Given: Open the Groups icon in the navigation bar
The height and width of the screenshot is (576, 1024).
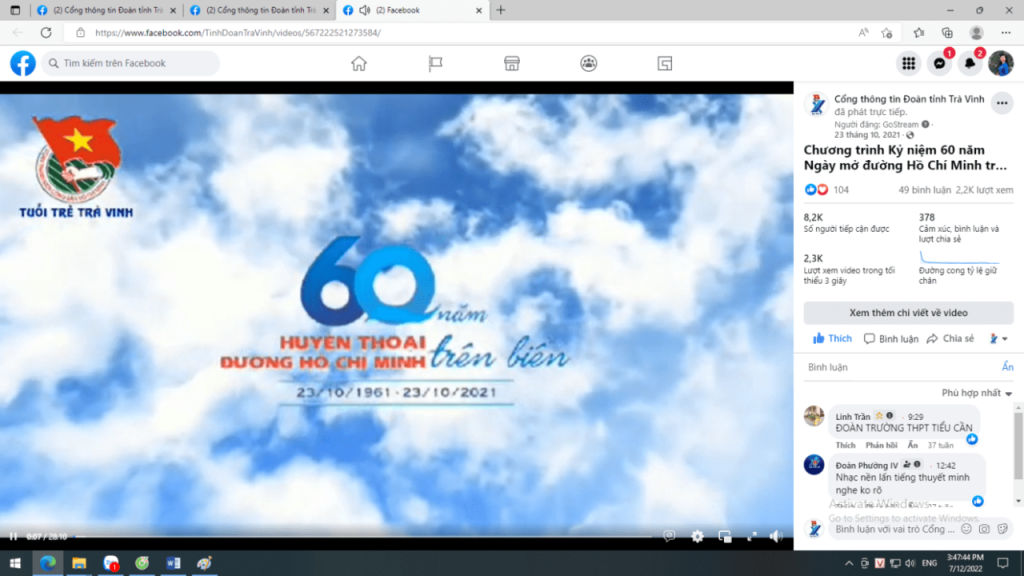Looking at the screenshot, I should click(588, 62).
